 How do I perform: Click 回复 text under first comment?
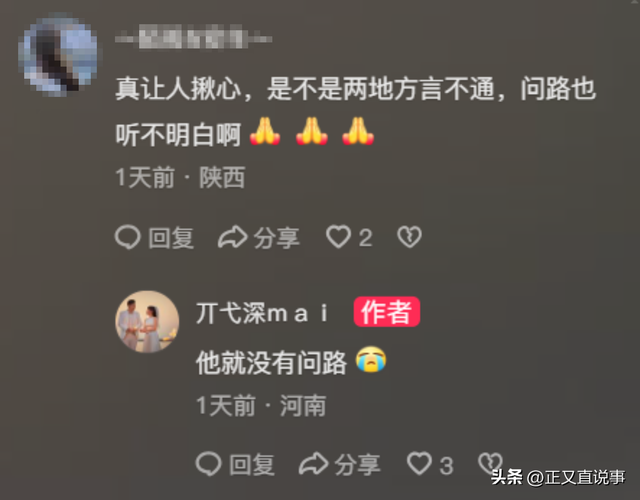(171, 238)
